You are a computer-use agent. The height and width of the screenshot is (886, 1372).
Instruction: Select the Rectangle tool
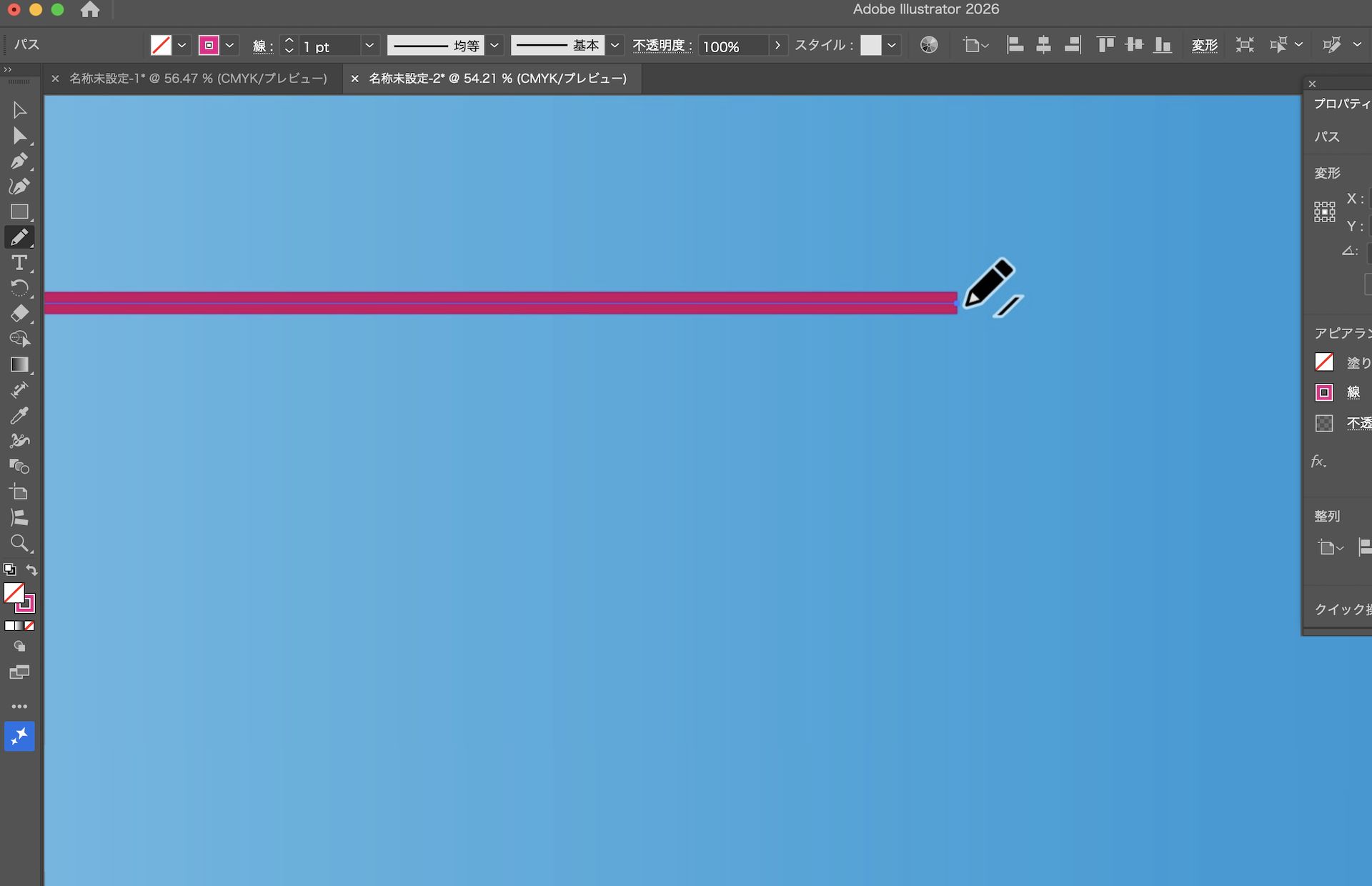20,211
